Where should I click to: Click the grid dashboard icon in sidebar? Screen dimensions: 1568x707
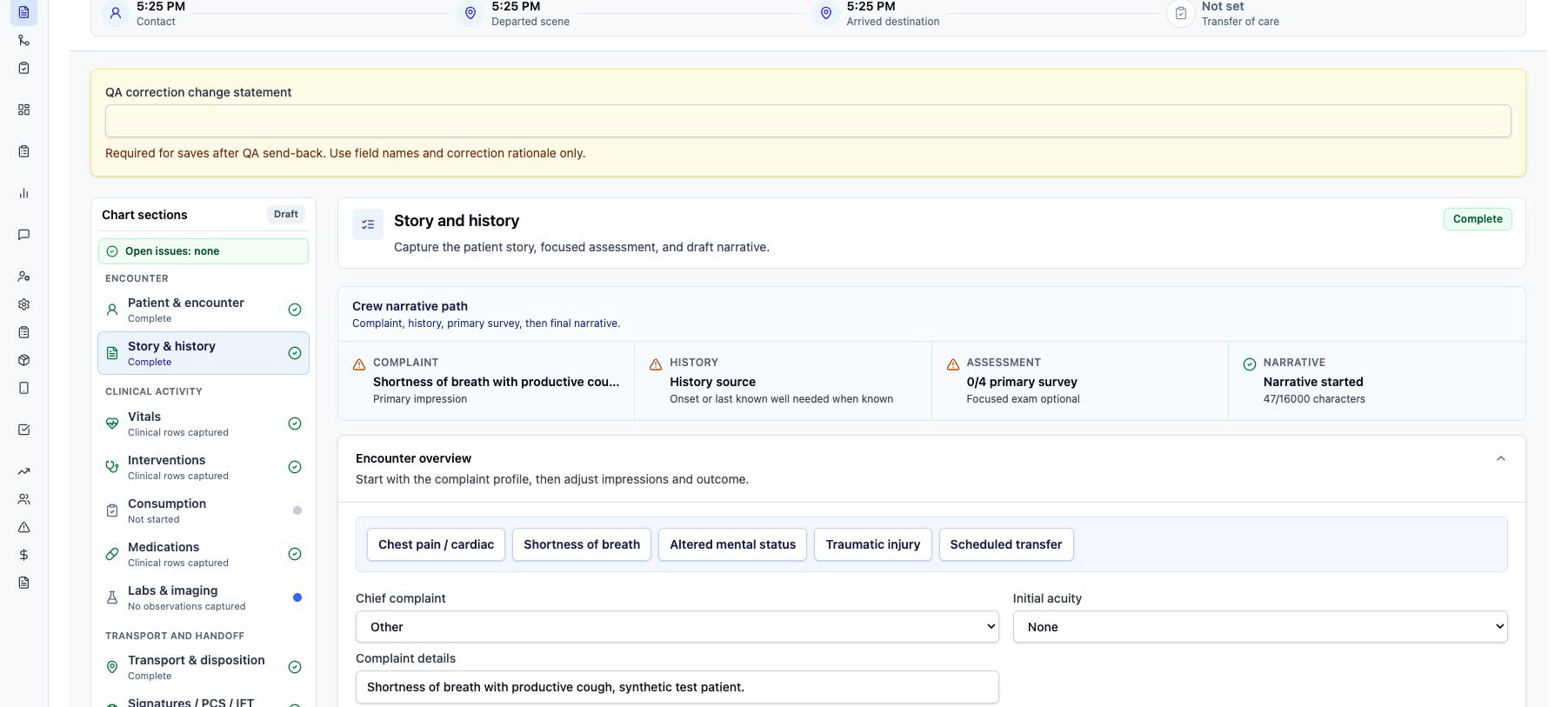click(x=23, y=110)
